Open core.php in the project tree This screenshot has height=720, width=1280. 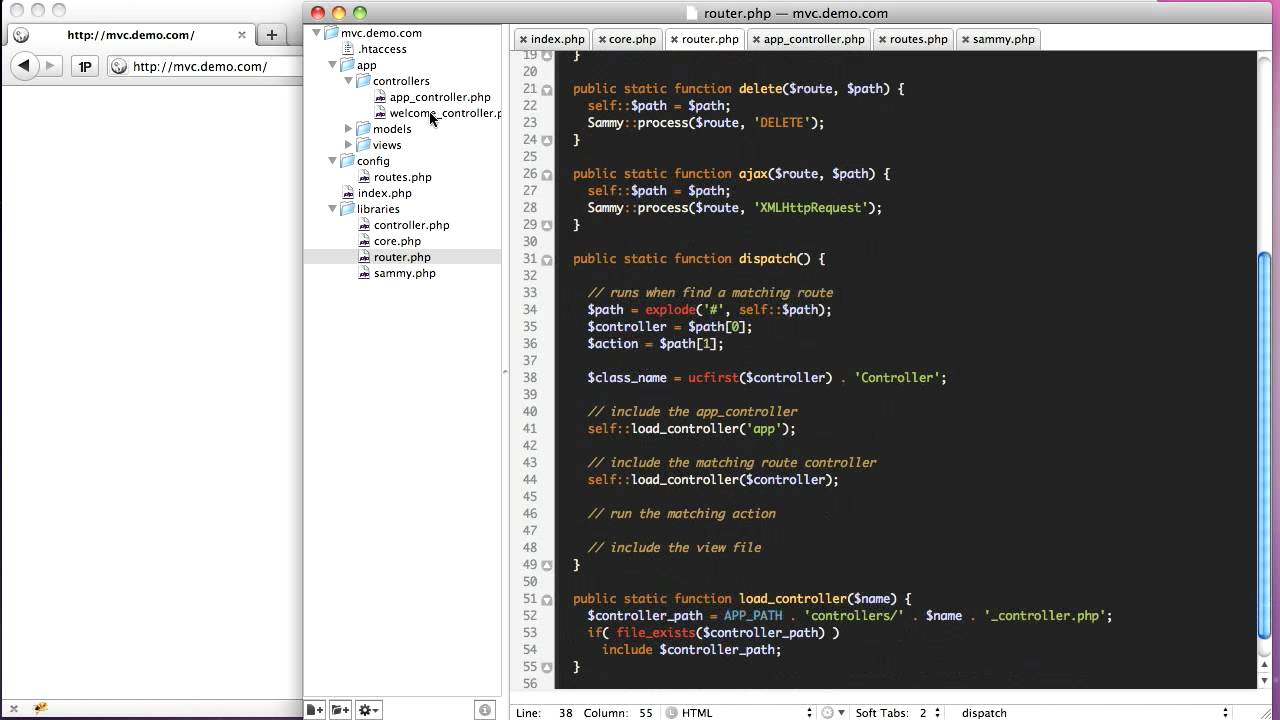(x=397, y=241)
